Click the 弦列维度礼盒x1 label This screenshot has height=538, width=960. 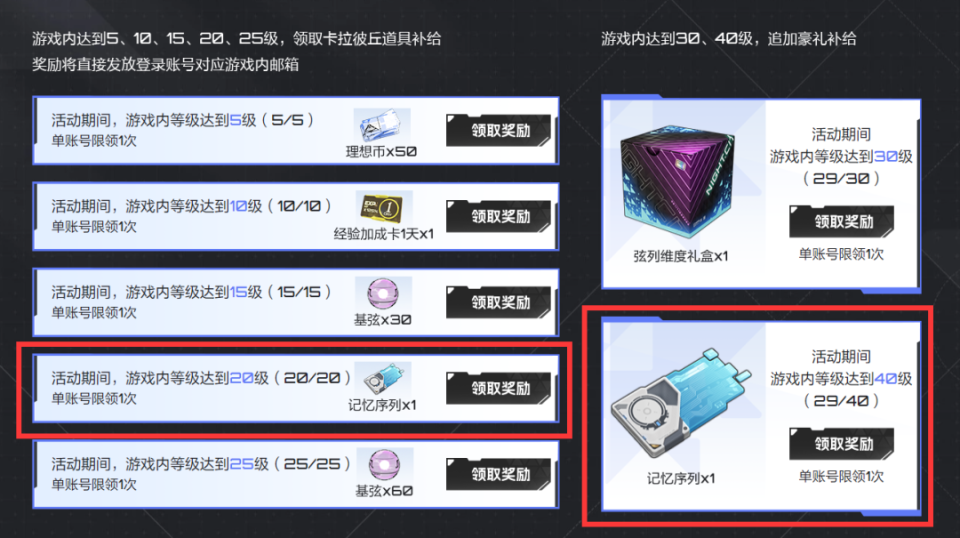pos(680,256)
